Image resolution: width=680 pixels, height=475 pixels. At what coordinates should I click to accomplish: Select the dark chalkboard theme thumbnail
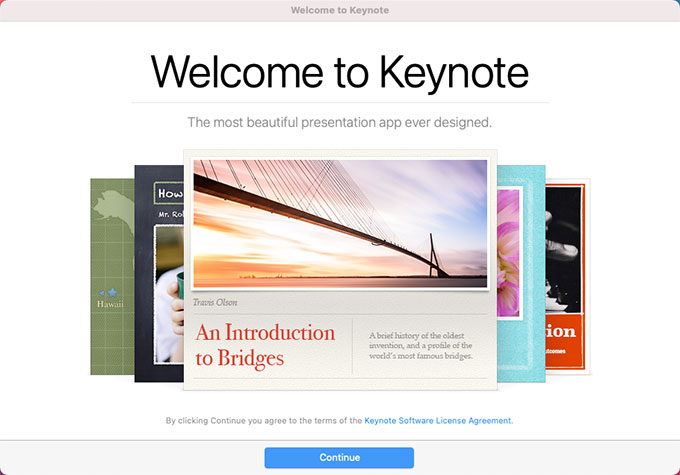(159, 273)
